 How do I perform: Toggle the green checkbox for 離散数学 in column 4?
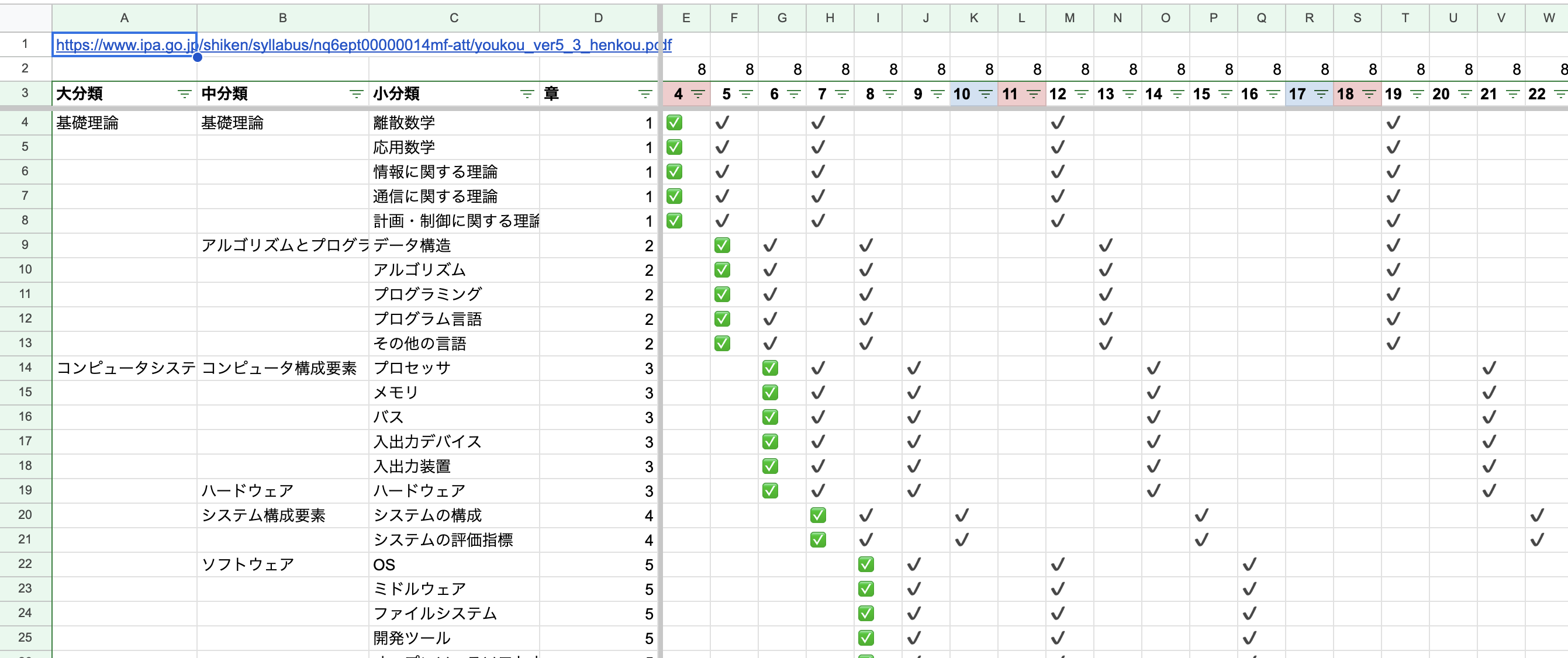pos(675,122)
